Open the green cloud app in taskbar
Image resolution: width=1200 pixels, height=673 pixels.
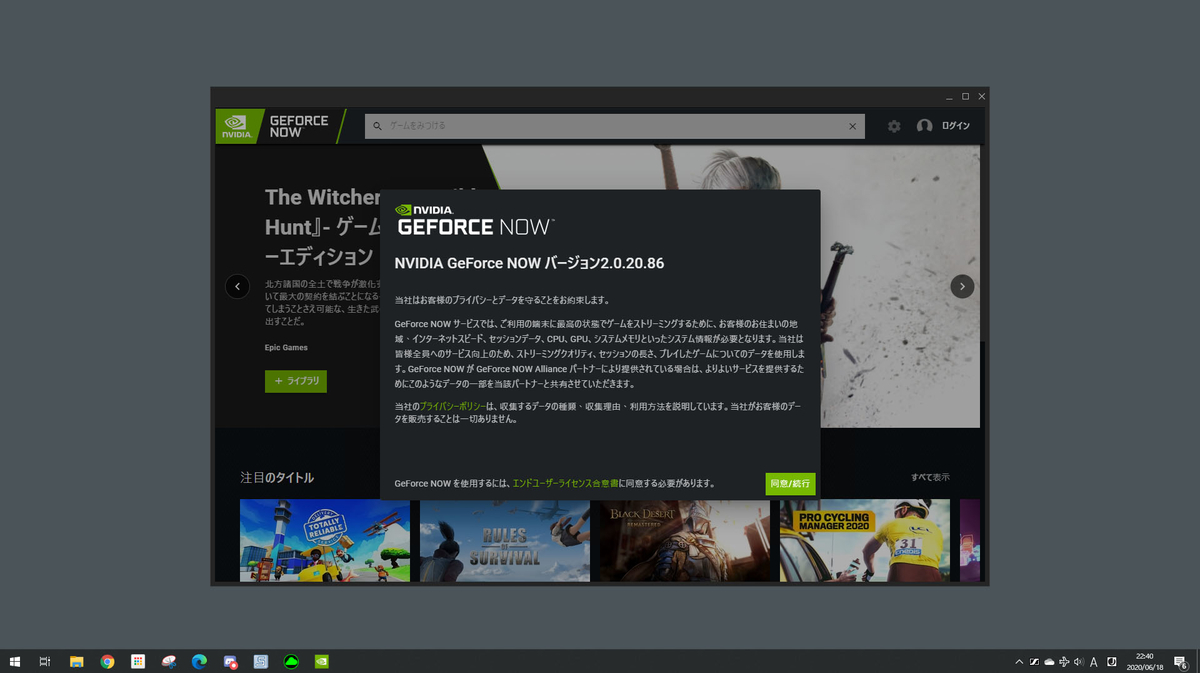tap(291, 661)
